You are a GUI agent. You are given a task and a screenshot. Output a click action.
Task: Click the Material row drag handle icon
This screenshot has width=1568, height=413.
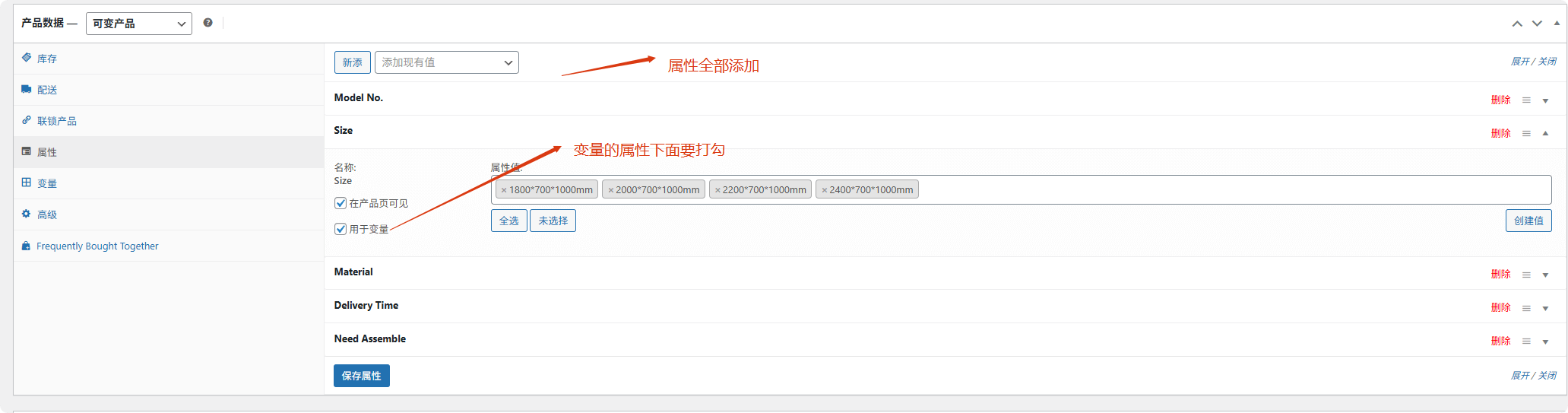coord(1526,275)
